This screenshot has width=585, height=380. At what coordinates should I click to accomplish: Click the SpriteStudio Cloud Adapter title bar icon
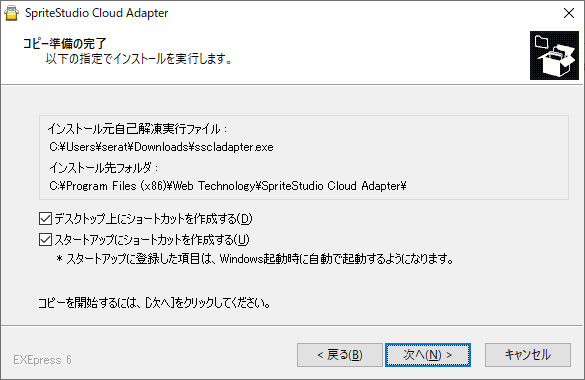tap(12, 13)
